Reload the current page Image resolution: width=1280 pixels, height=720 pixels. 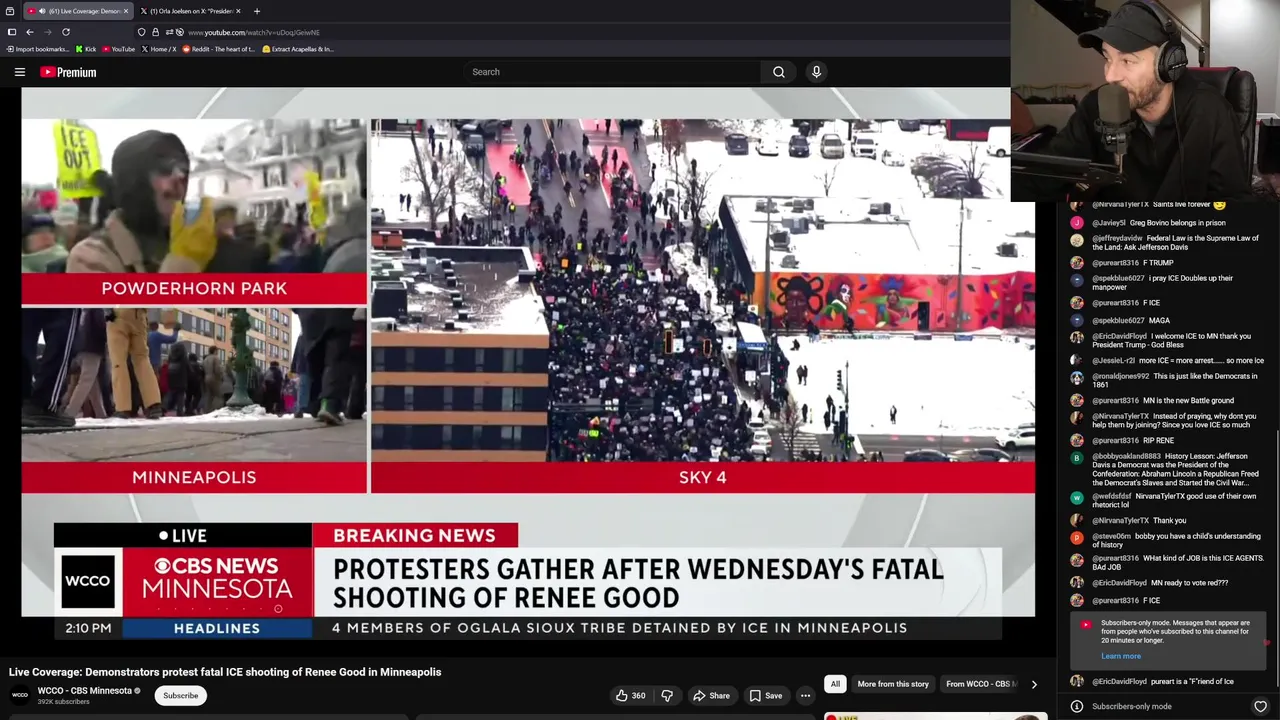(66, 32)
